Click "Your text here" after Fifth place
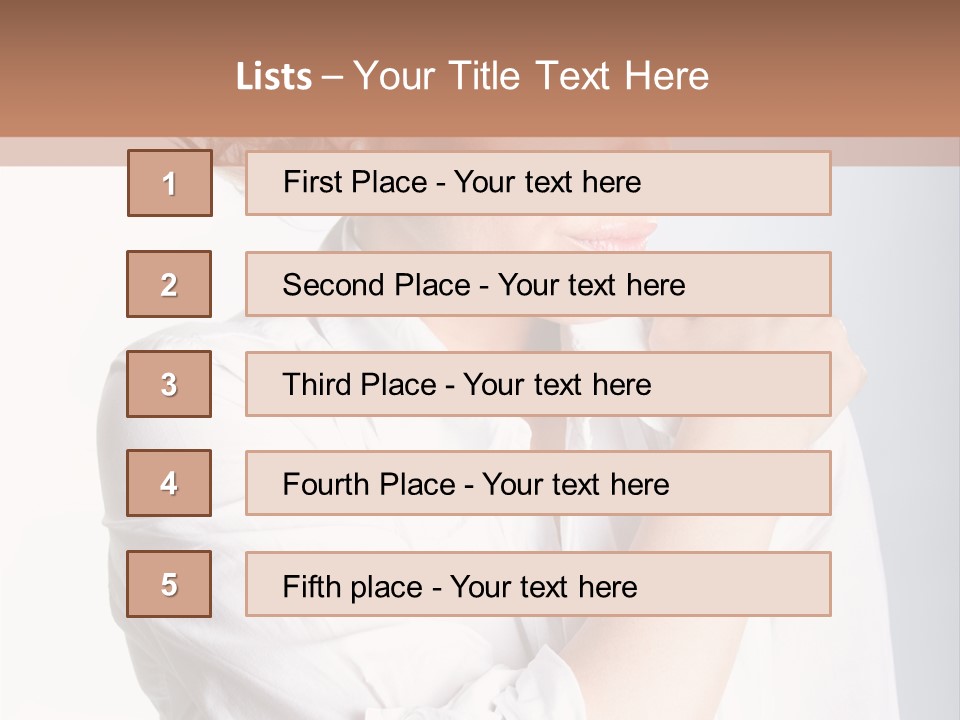Image resolution: width=960 pixels, height=720 pixels. pos(543,586)
